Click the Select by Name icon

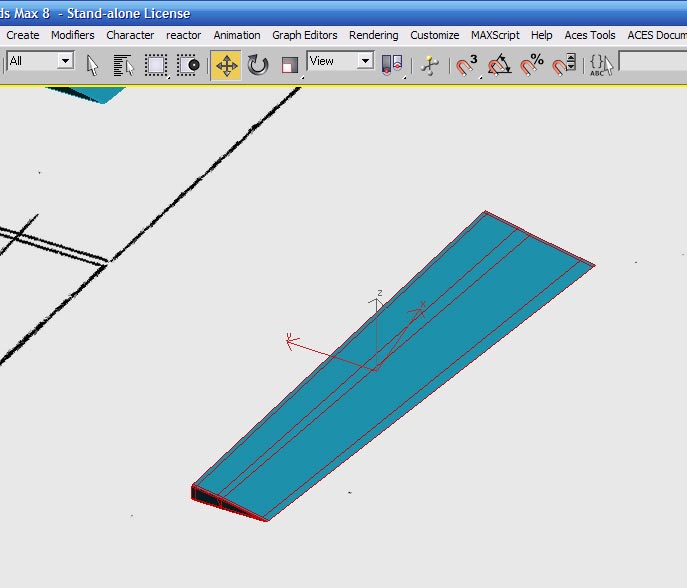coord(124,65)
